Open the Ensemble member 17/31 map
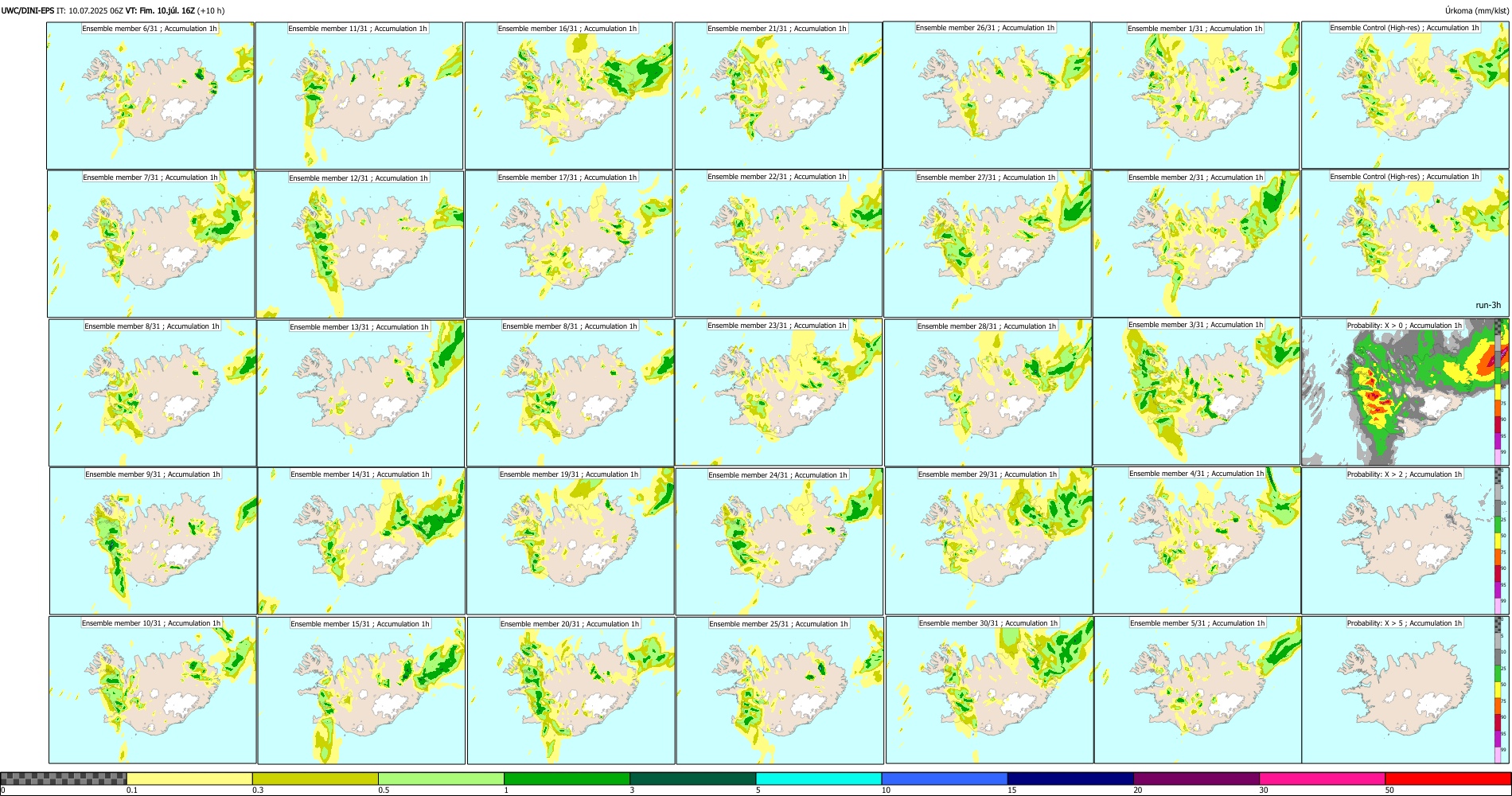The image size is (1512, 796). 569,244
